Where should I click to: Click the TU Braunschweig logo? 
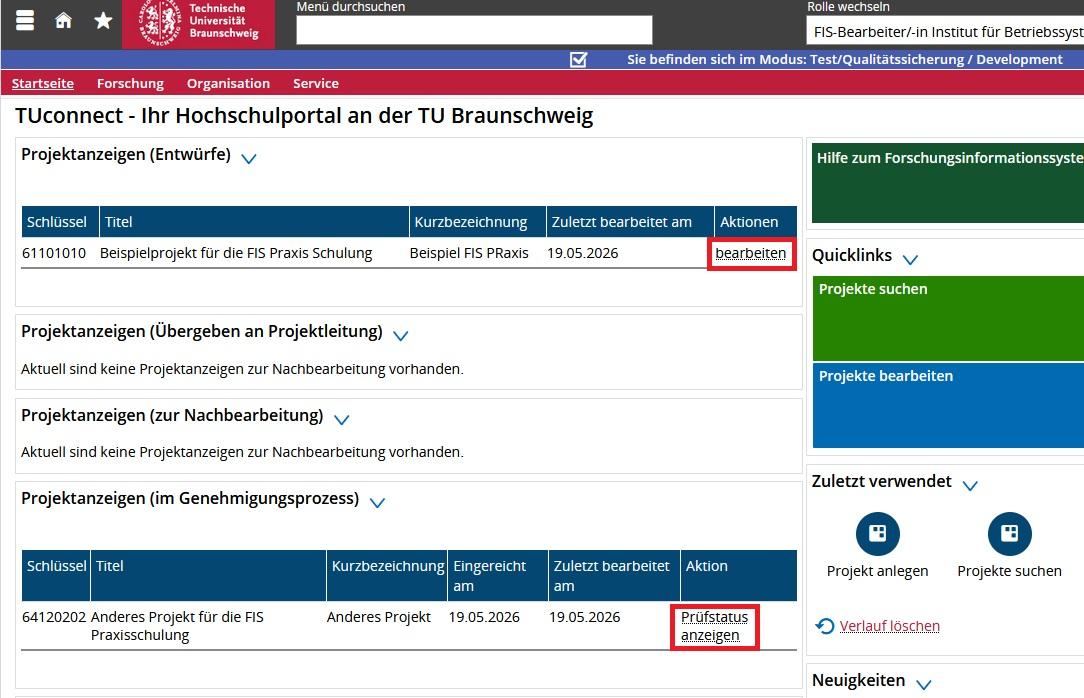[198, 24]
